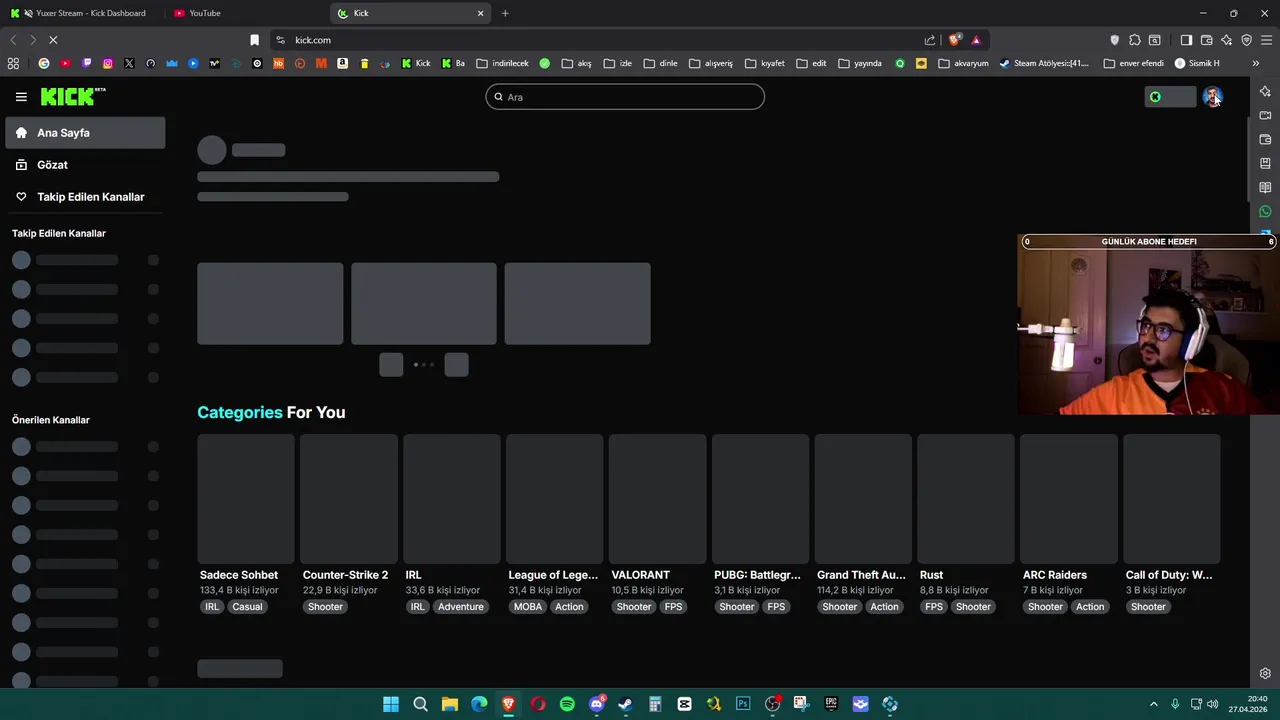Open the Call of Duty category
Screen dimensions: 1280x720
(x=1169, y=575)
